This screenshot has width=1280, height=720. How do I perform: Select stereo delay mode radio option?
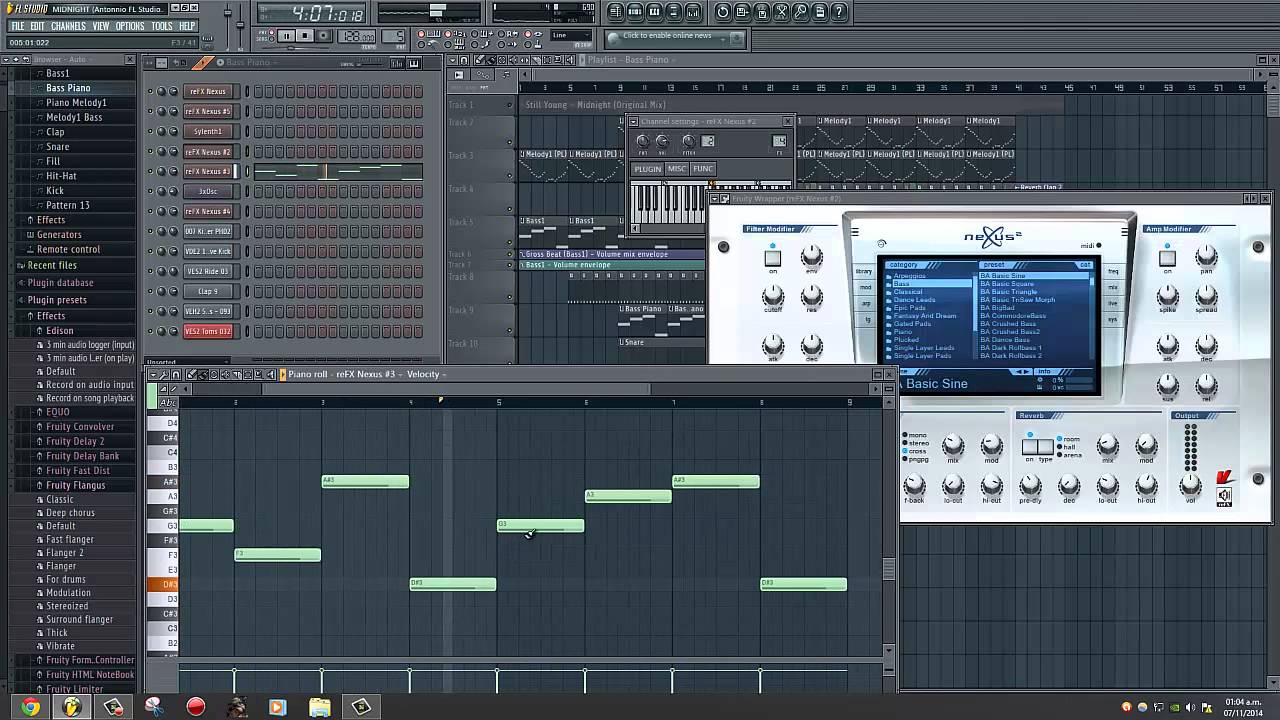[x=914, y=443]
